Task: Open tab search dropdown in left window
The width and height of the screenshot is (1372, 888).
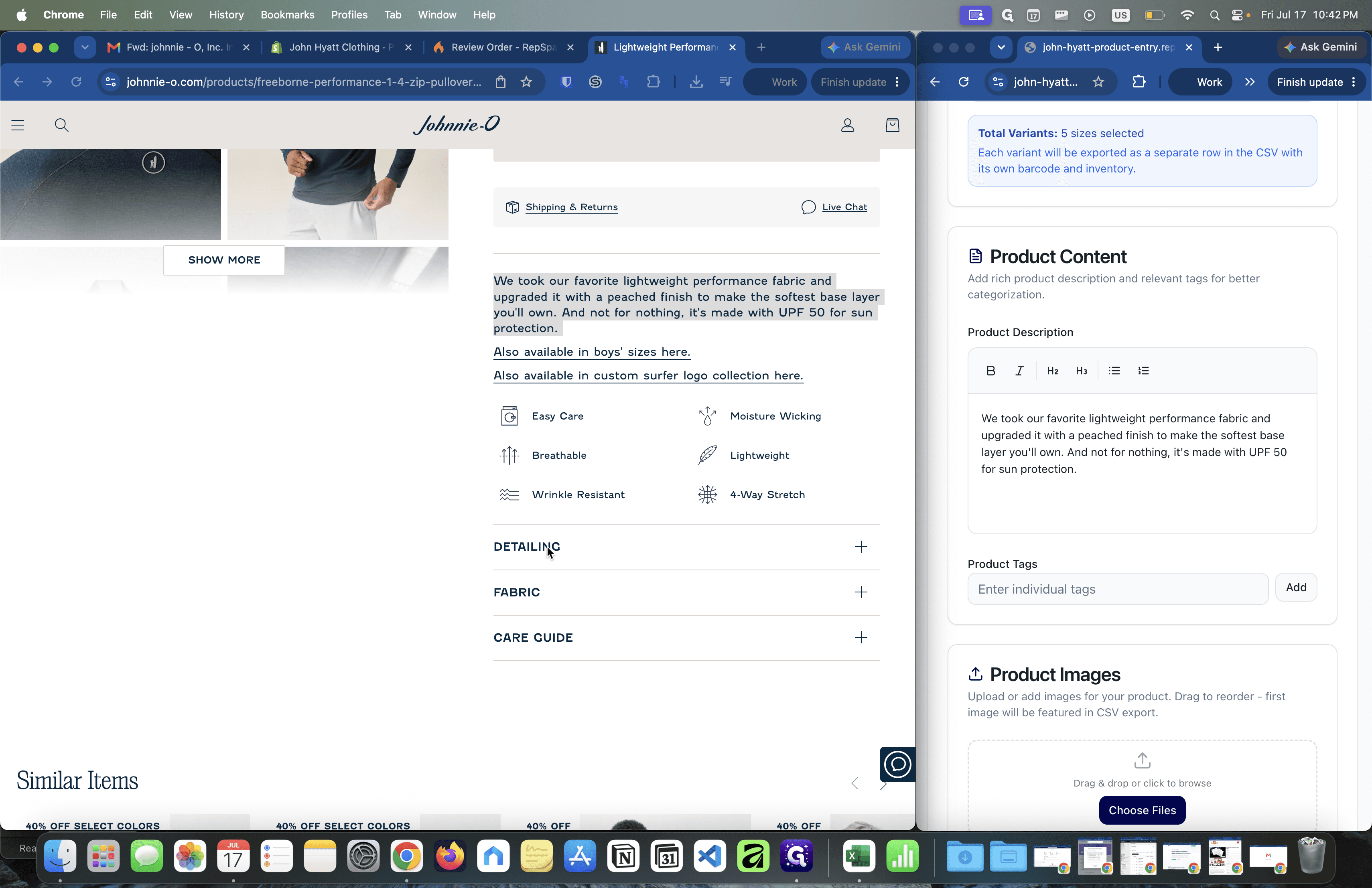Action: pyautogui.click(x=85, y=47)
